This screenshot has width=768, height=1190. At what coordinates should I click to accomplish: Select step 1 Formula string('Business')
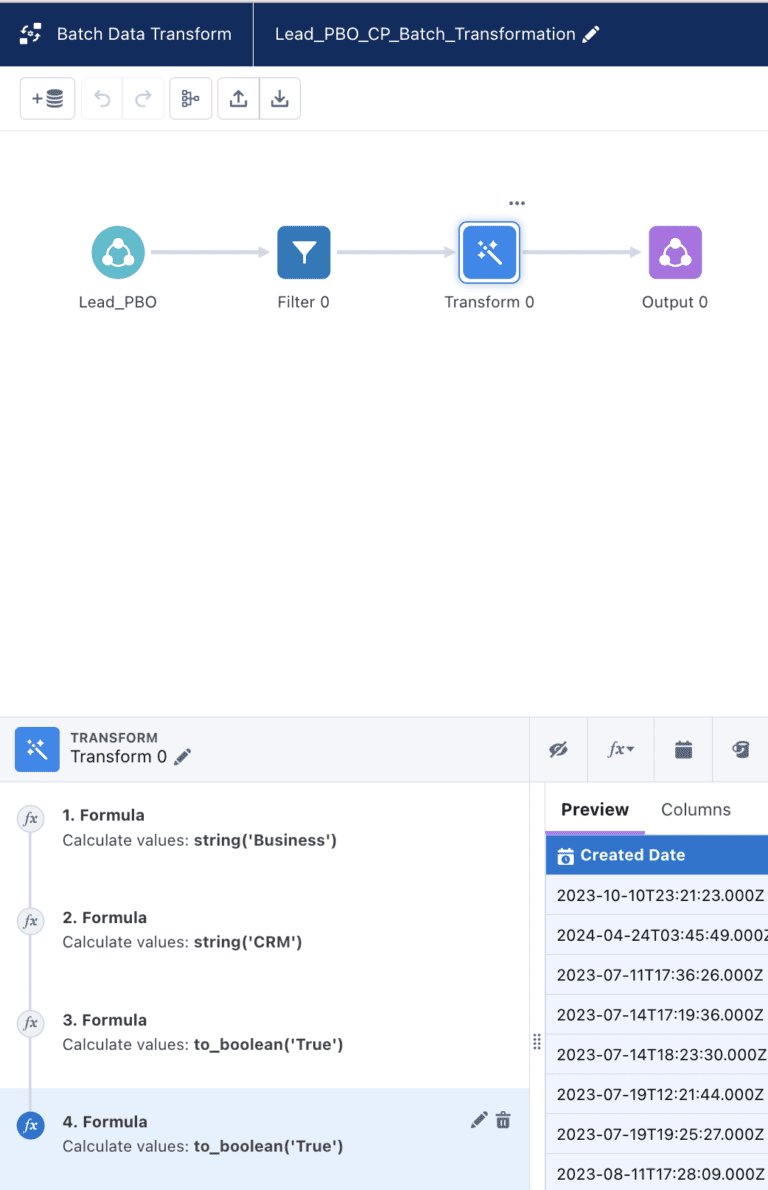click(x=264, y=828)
